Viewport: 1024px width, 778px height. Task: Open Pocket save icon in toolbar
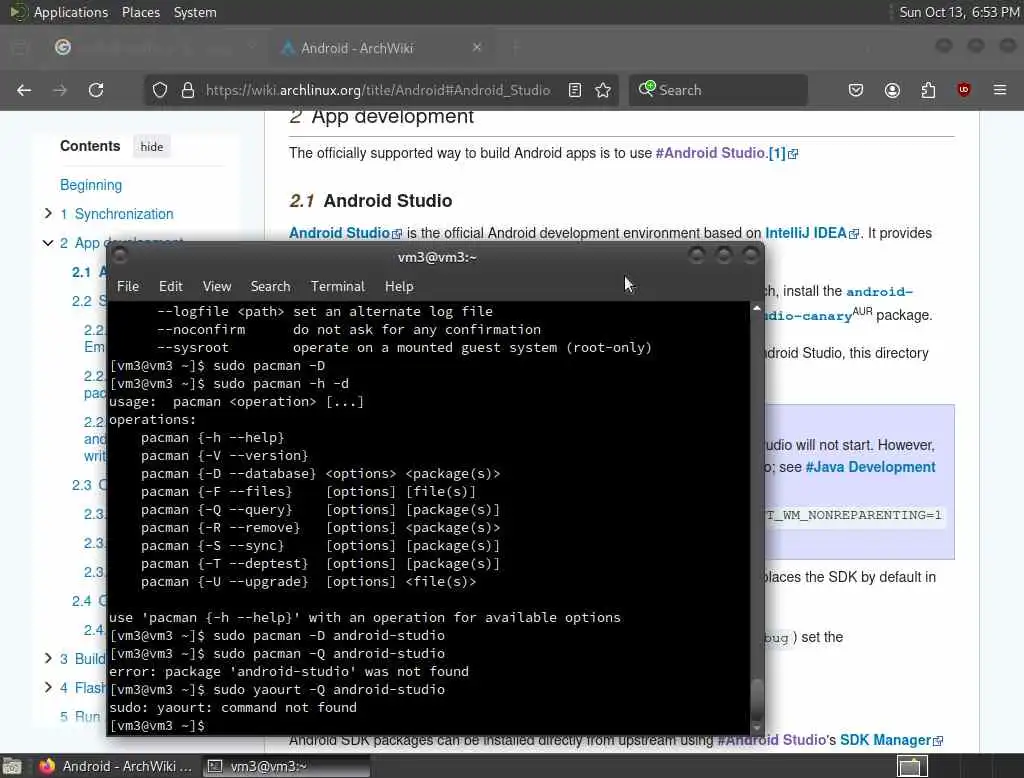click(x=856, y=90)
